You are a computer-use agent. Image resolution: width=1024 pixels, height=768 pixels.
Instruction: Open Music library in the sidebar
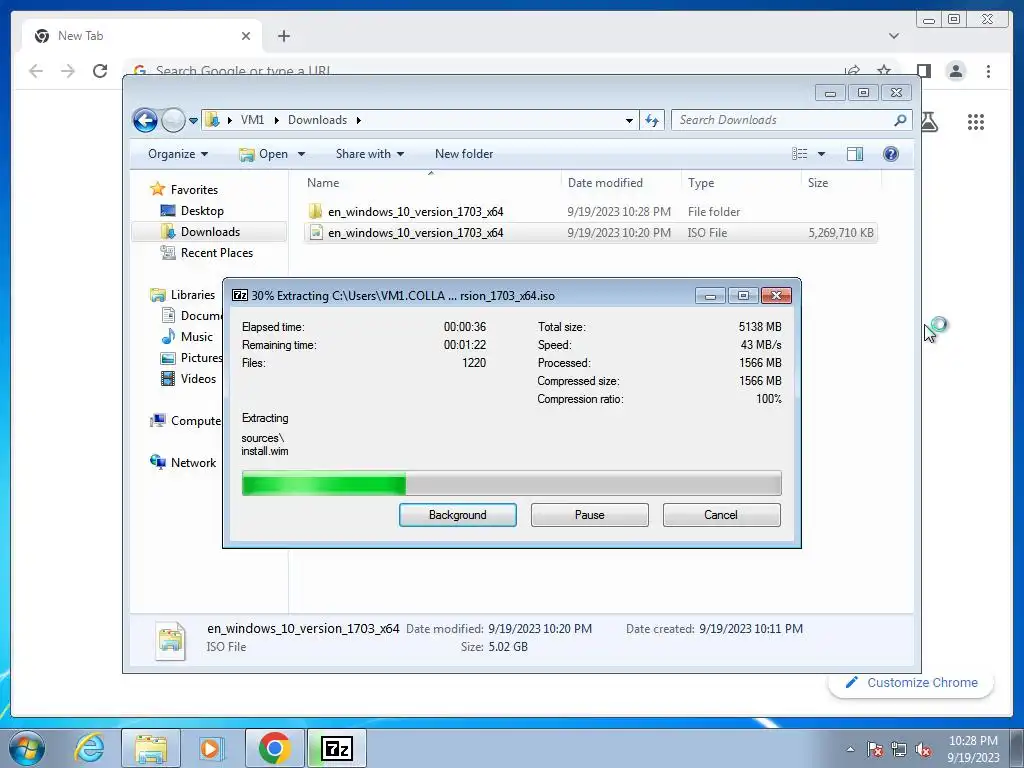[x=196, y=337]
